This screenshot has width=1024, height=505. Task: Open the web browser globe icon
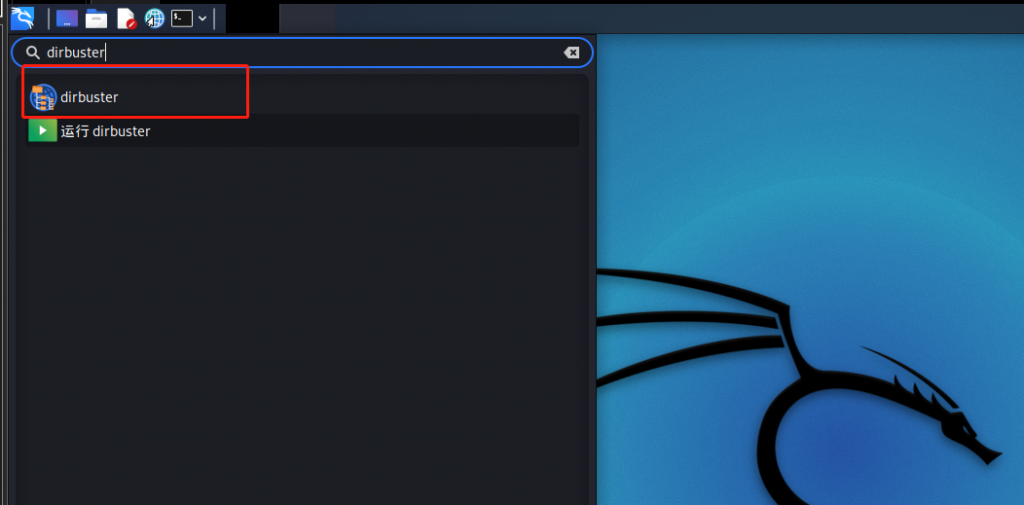pos(154,18)
